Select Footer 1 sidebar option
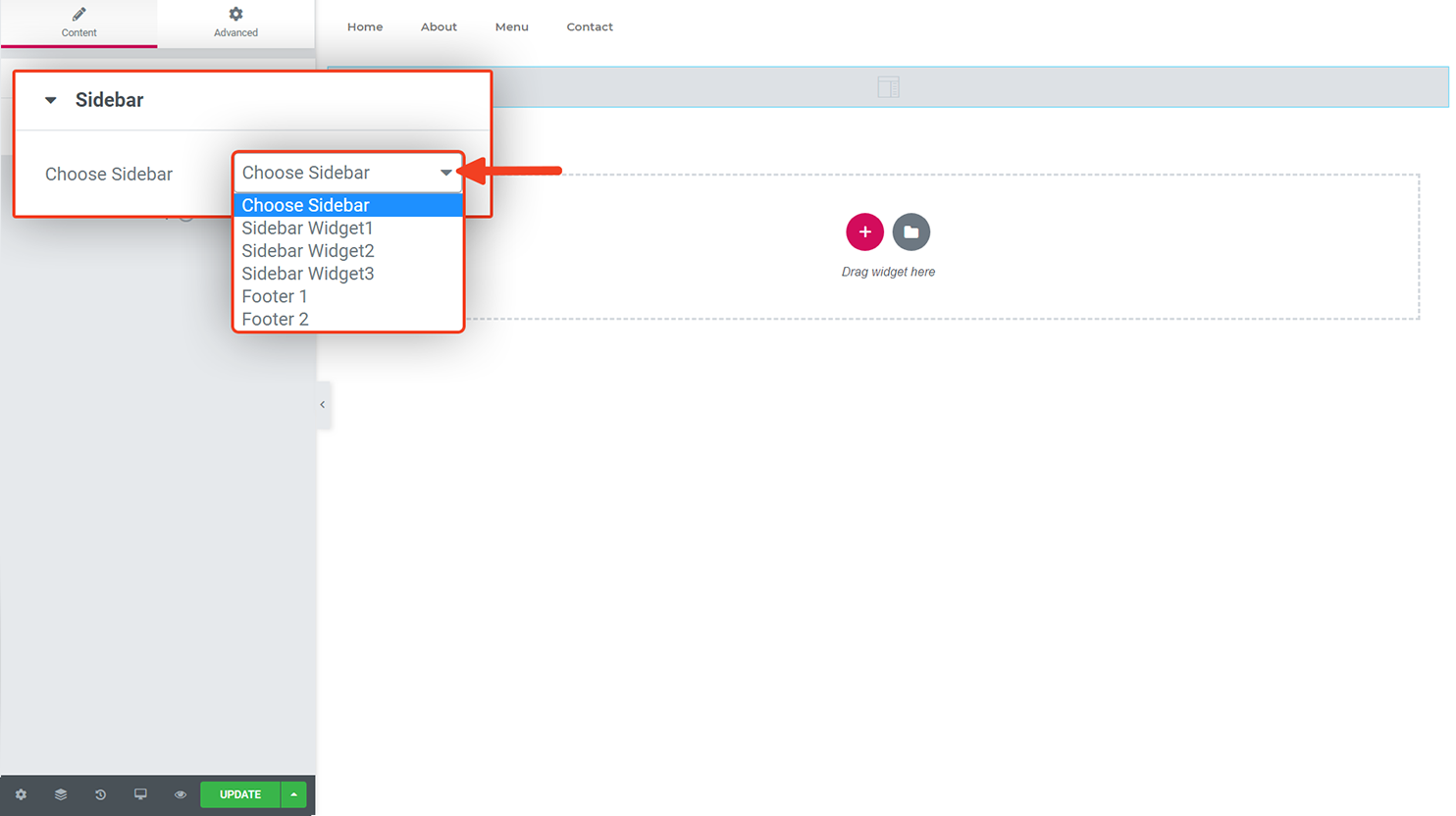The width and height of the screenshot is (1456, 816). click(347, 296)
